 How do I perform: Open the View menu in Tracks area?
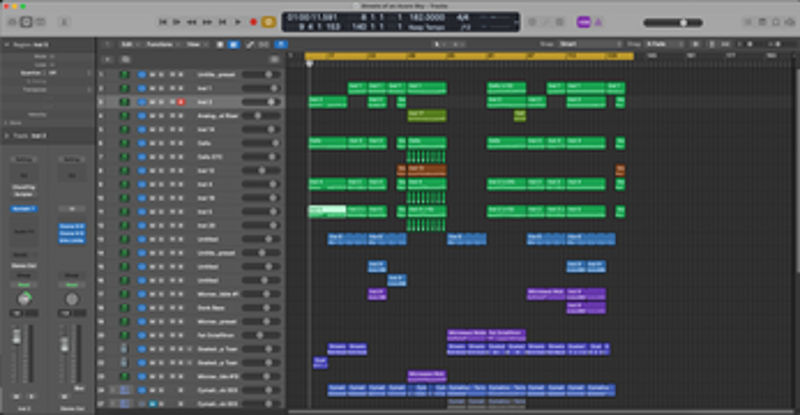coord(196,44)
